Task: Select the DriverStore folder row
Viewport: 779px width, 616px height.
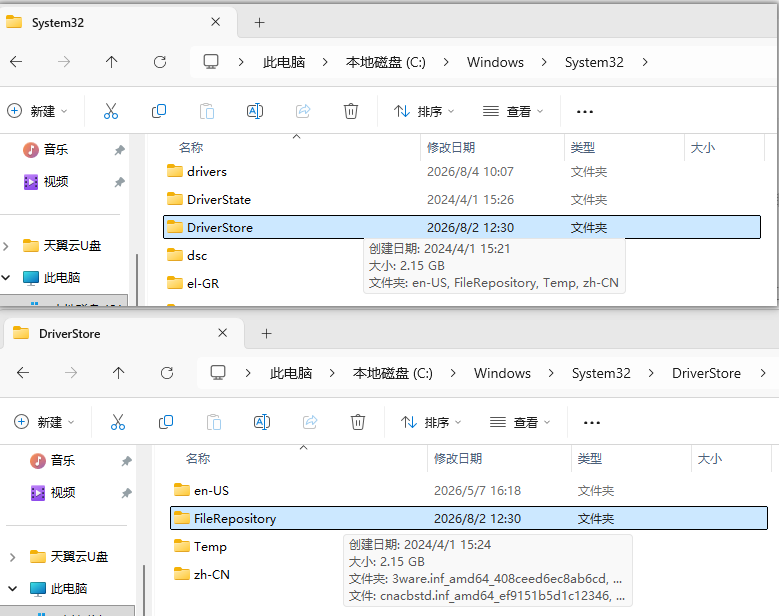Action: click(462, 227)
